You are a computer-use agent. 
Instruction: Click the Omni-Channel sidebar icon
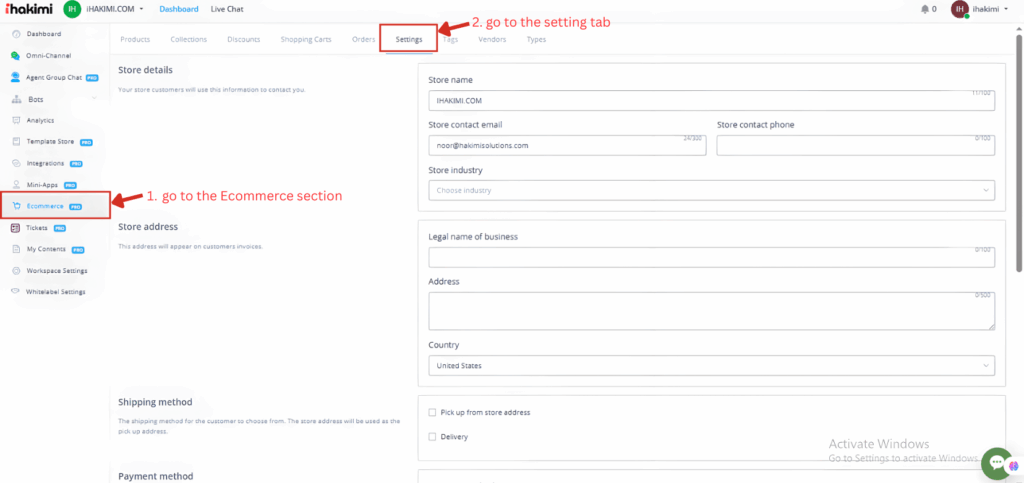click(16, 55)
